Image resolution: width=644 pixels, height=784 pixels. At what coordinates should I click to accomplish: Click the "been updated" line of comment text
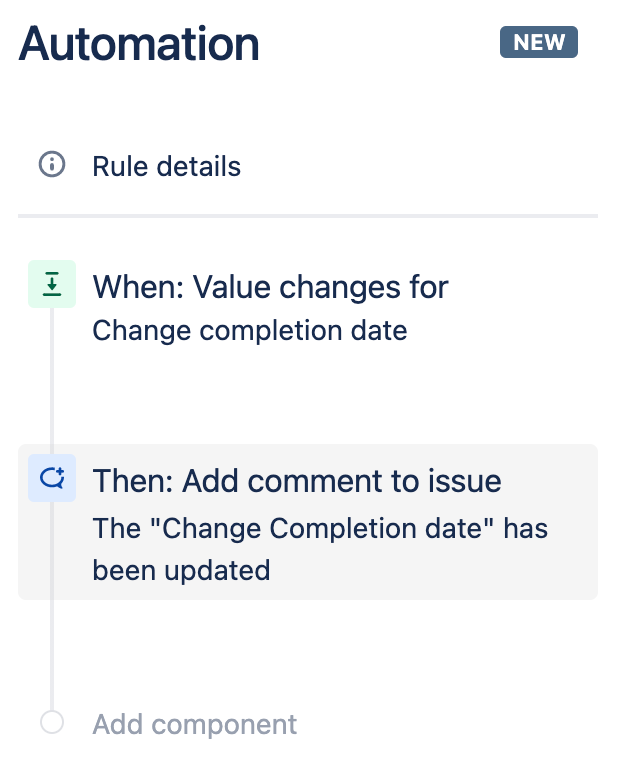click(182, 570)
